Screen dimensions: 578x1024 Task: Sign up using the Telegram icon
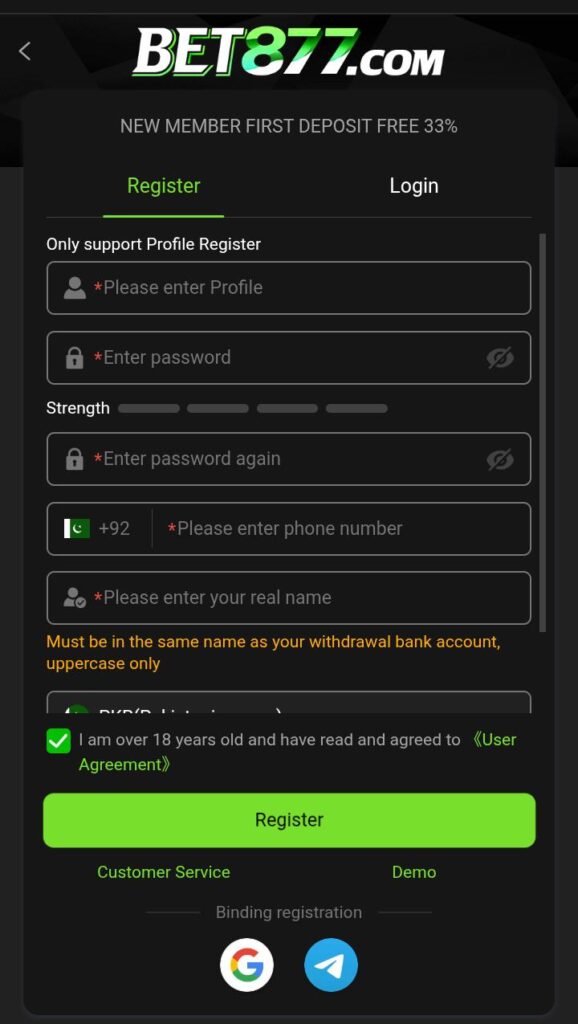coord(331,964)
